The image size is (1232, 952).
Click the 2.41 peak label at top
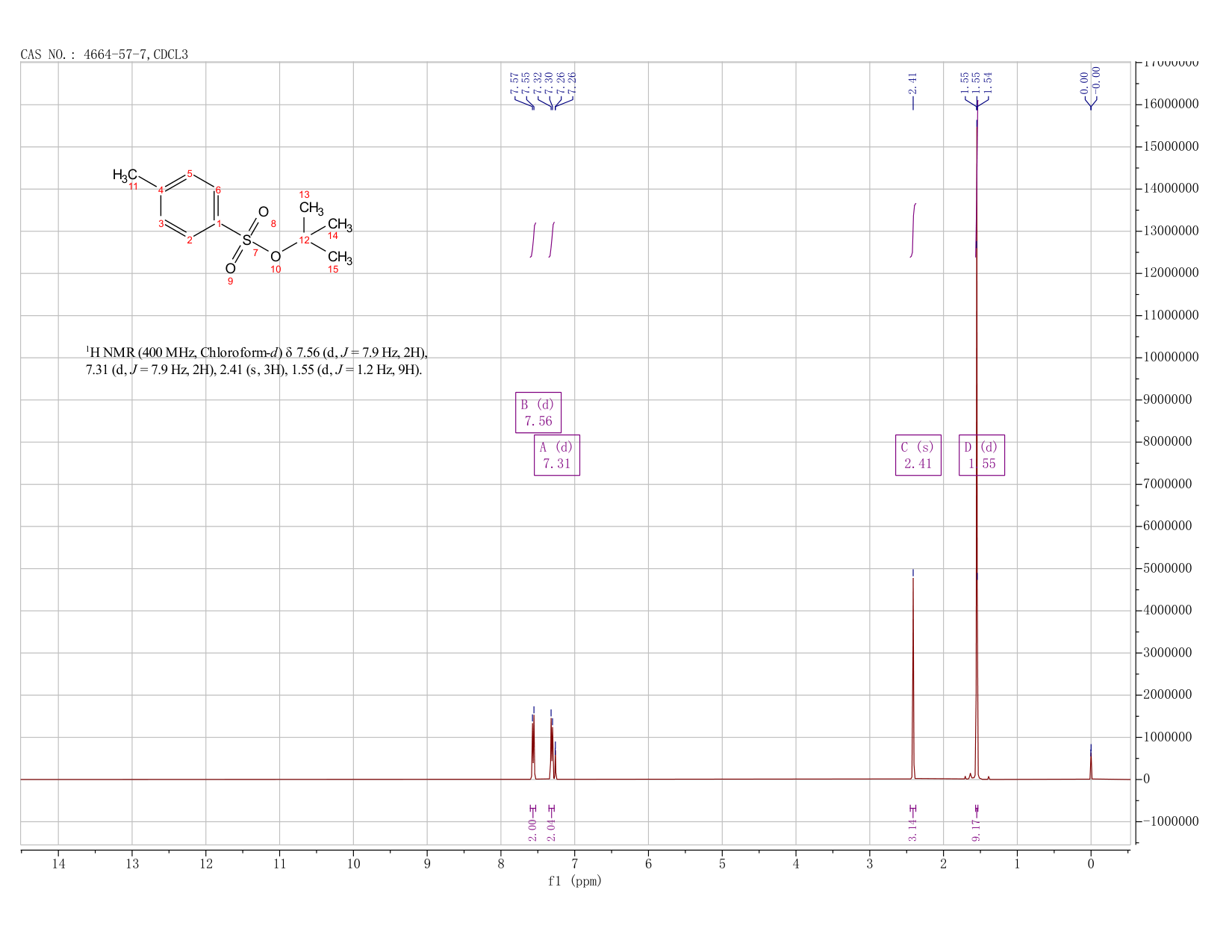[x=912, y=83]
